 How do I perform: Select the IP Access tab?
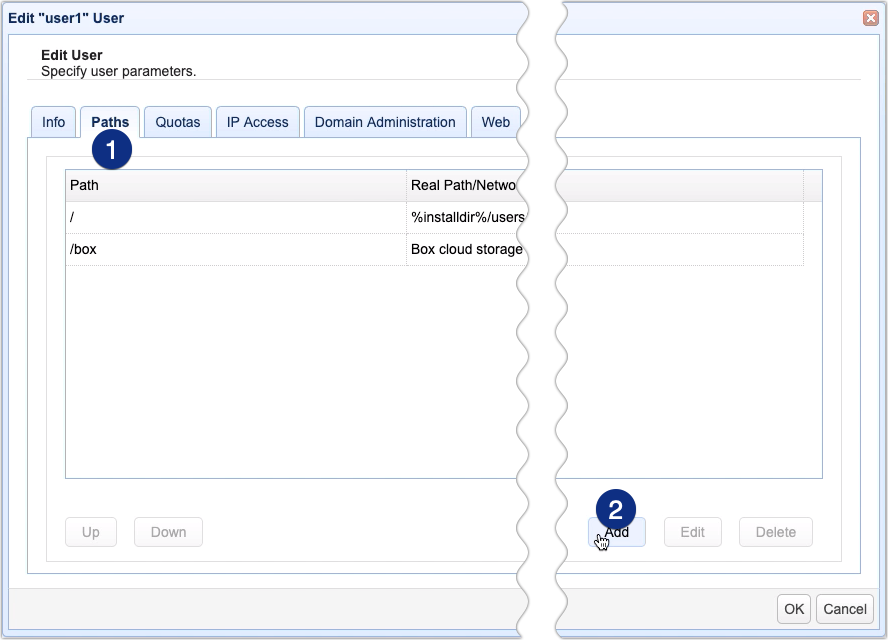[257, 121]
